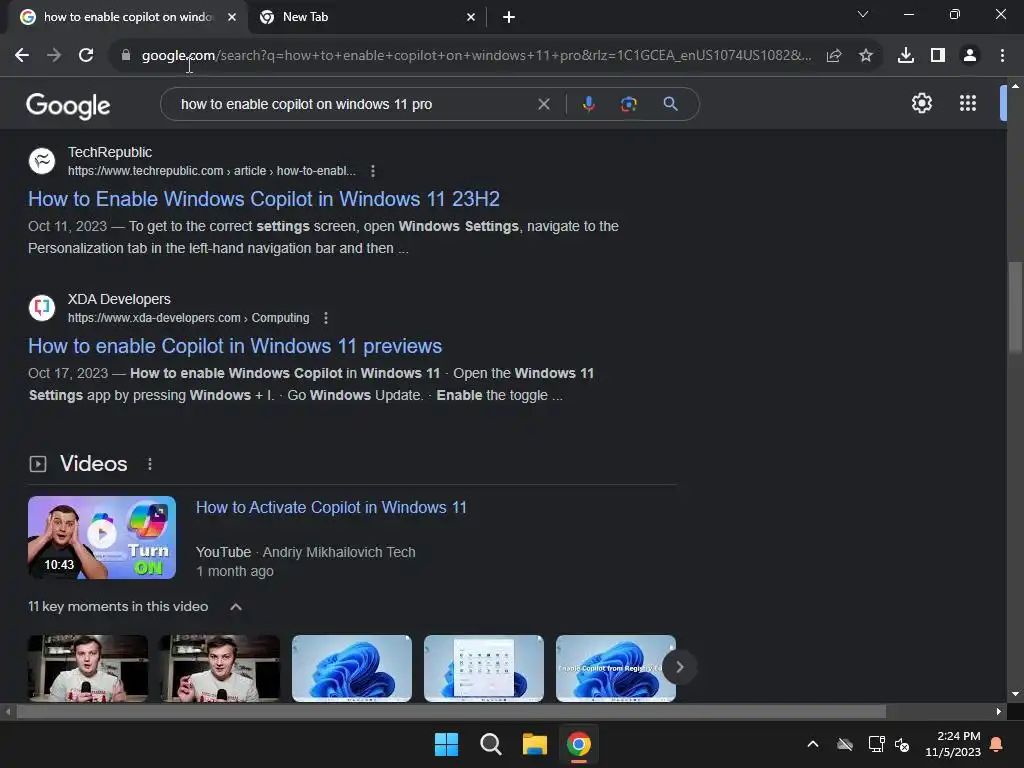Viewport: 1024px width, 768px height.
Task: Open How to enable Copilot in Windows 11 previews
Action: (235, 346)
